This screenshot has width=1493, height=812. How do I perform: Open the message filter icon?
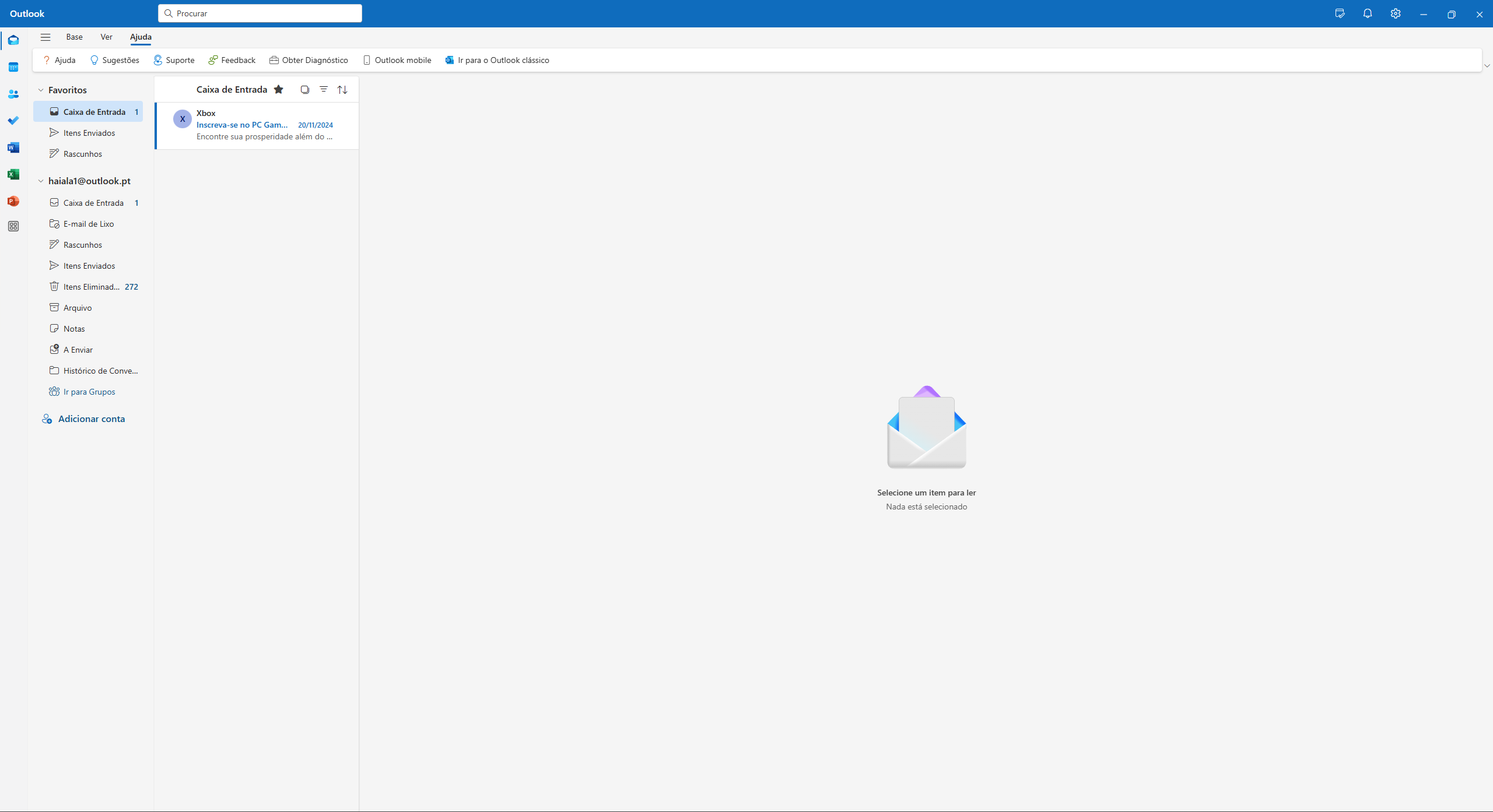click(x=324, y=89)
